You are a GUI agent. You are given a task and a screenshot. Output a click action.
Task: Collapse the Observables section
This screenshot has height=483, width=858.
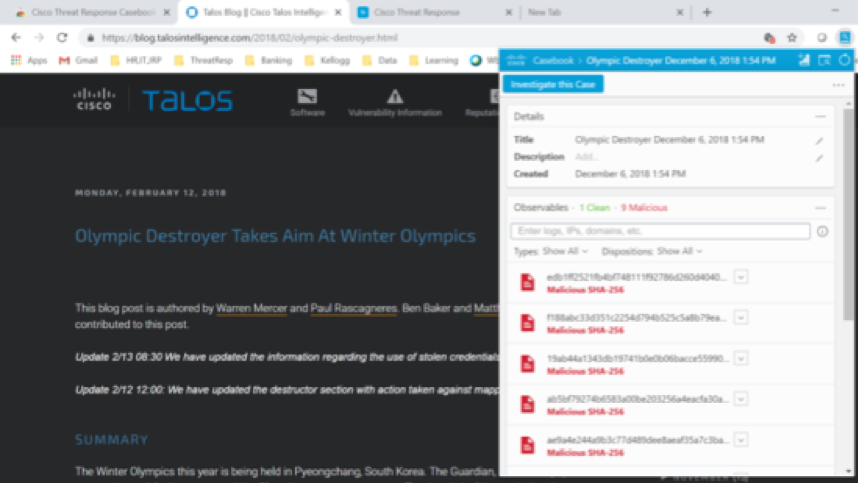[820, 207]
